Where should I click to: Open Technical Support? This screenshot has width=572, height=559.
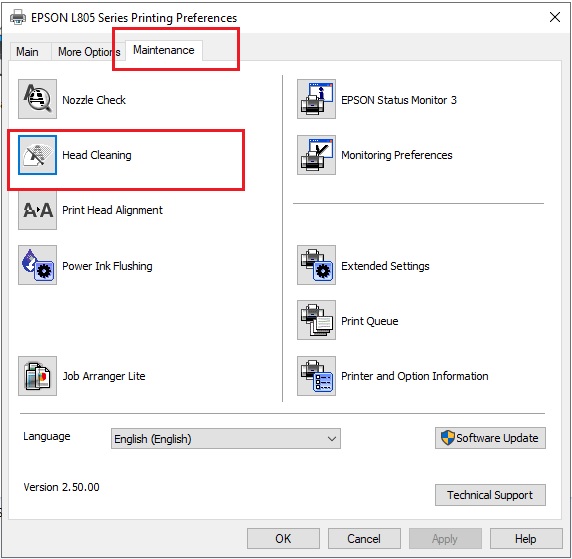tap(490, 495)
